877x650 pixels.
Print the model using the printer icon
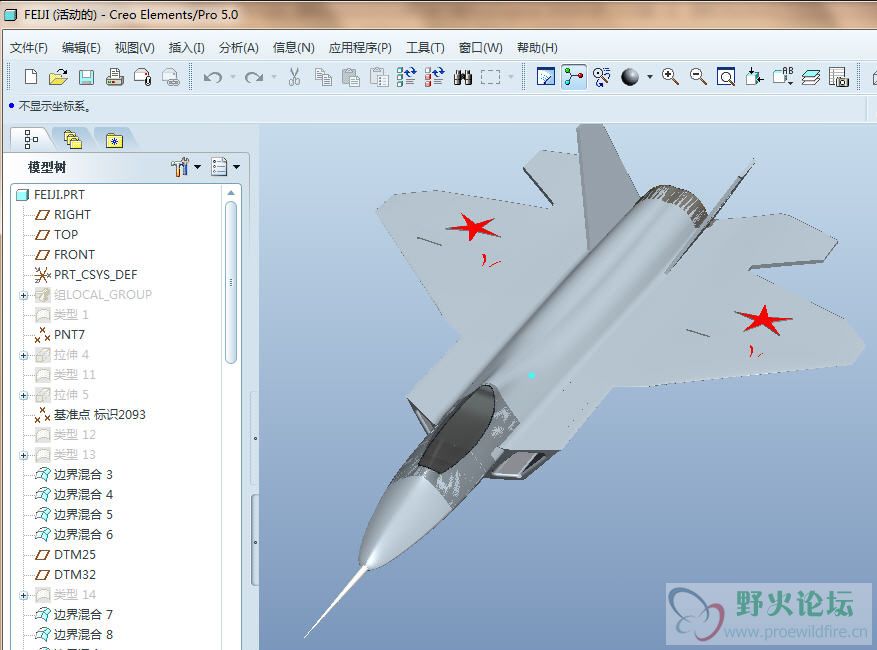[x=114, y=77]
